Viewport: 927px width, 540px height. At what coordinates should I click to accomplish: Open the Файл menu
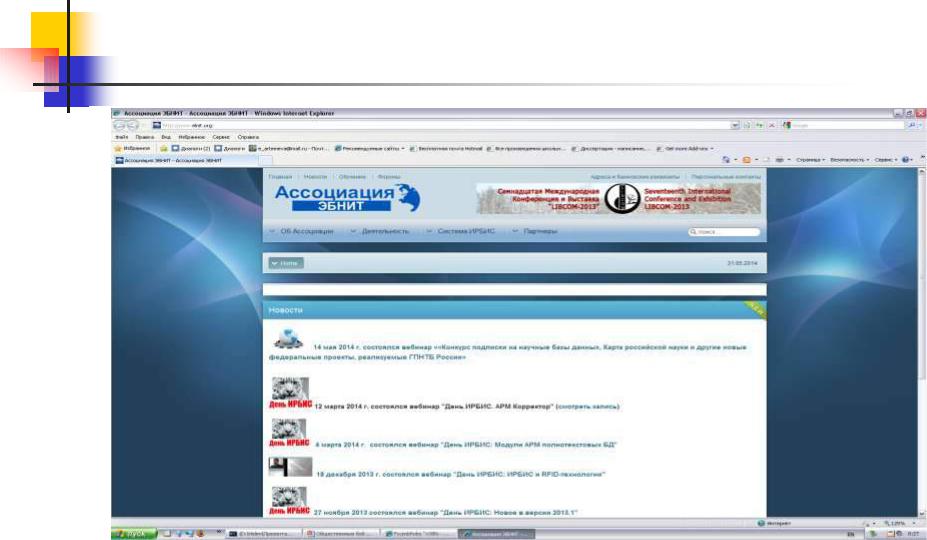(x=122, y=137)
